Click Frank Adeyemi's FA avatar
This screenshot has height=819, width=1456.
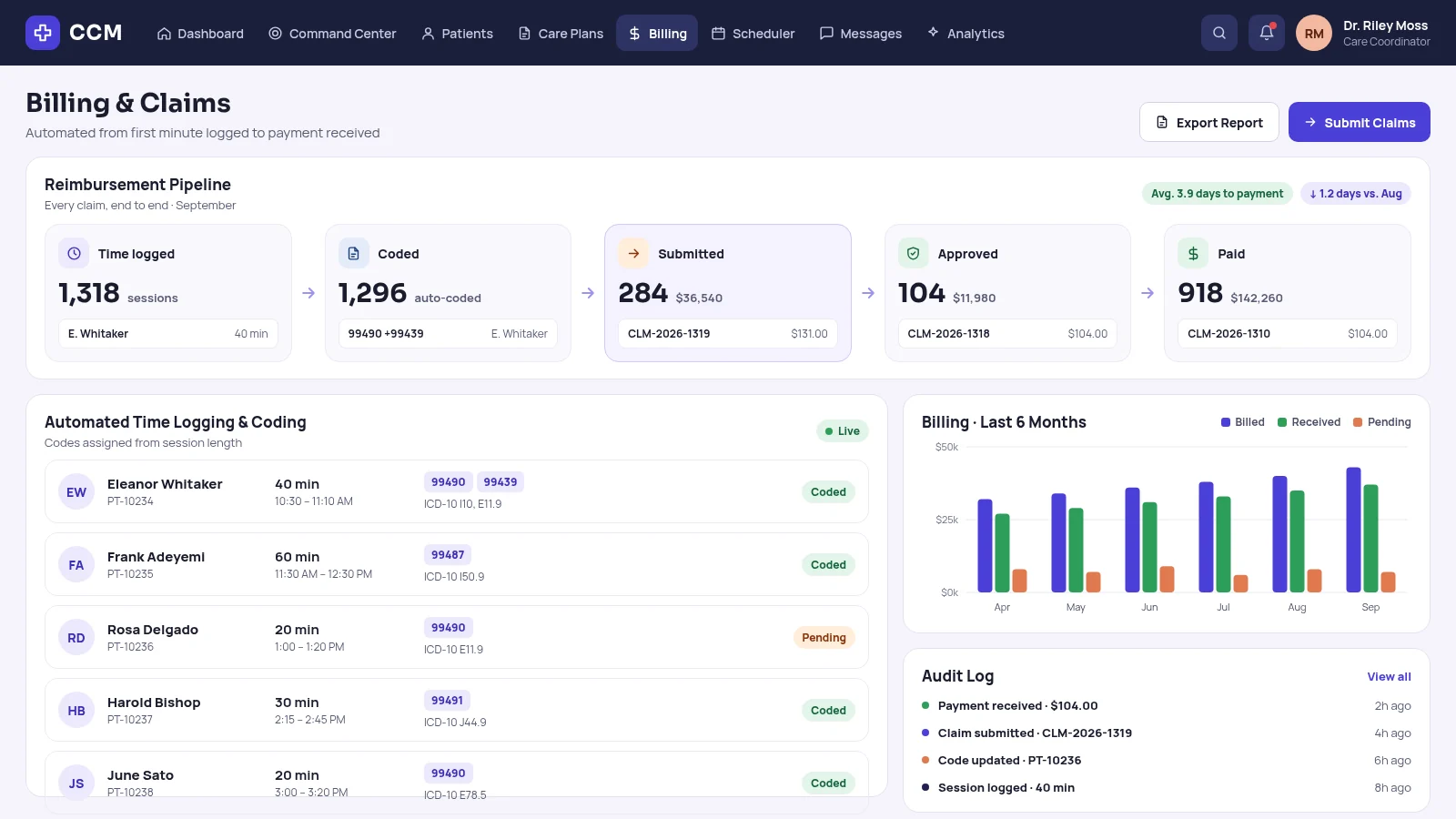click(76, 565)
